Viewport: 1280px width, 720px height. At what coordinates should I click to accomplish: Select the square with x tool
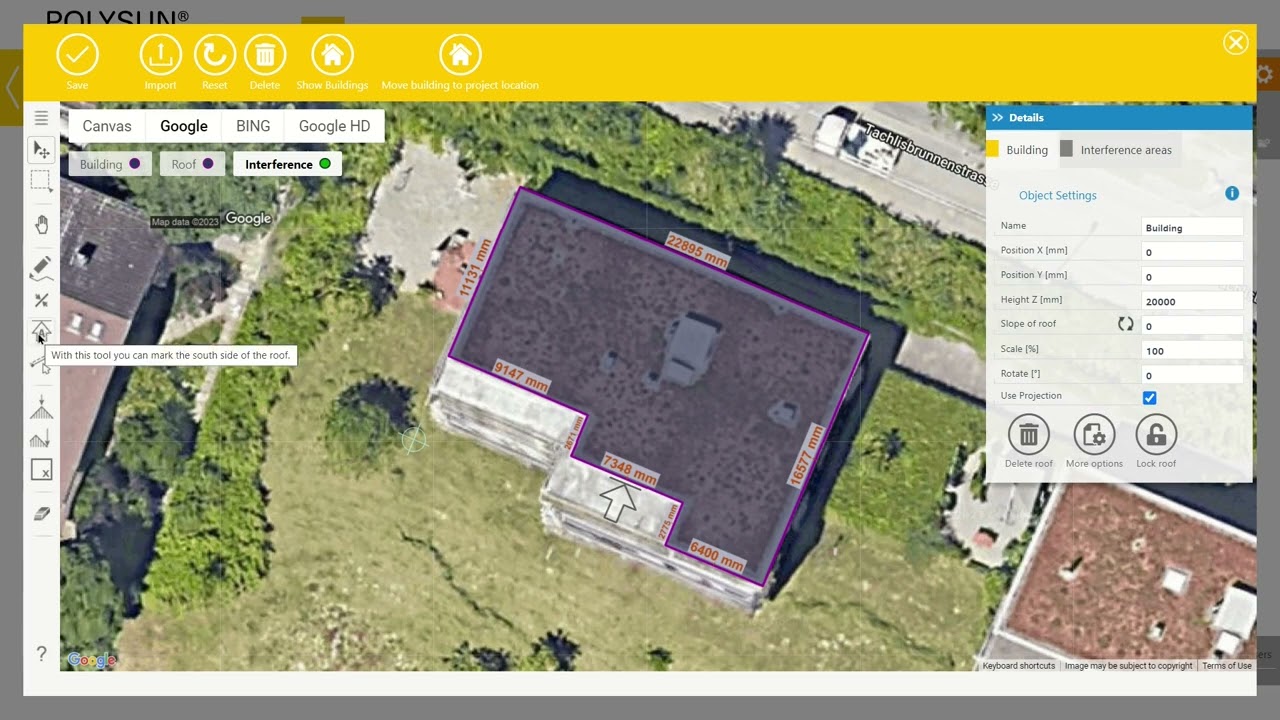[x=41, y=470]
